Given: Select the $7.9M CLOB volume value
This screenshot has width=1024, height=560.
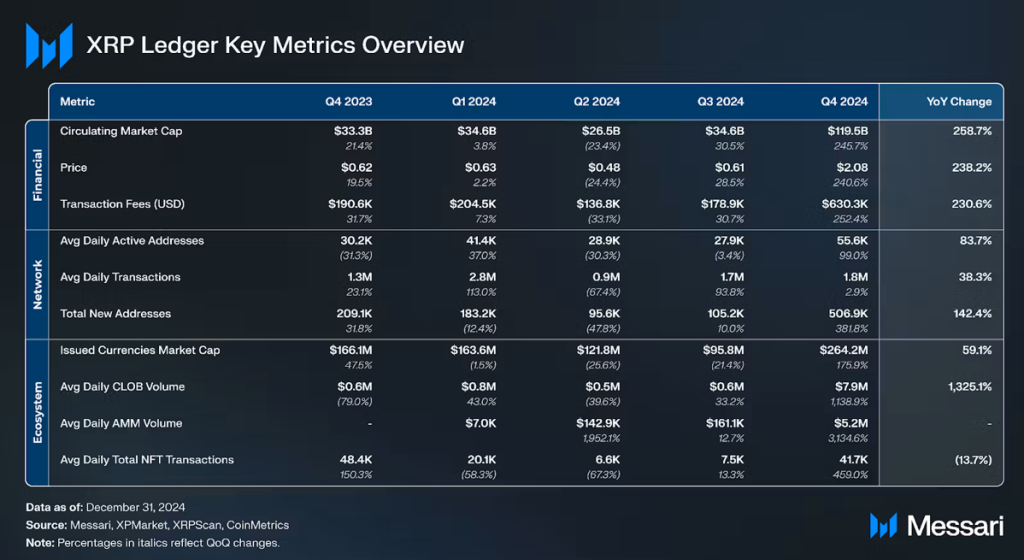Looking at the screenshot, I should coord(852,387).
